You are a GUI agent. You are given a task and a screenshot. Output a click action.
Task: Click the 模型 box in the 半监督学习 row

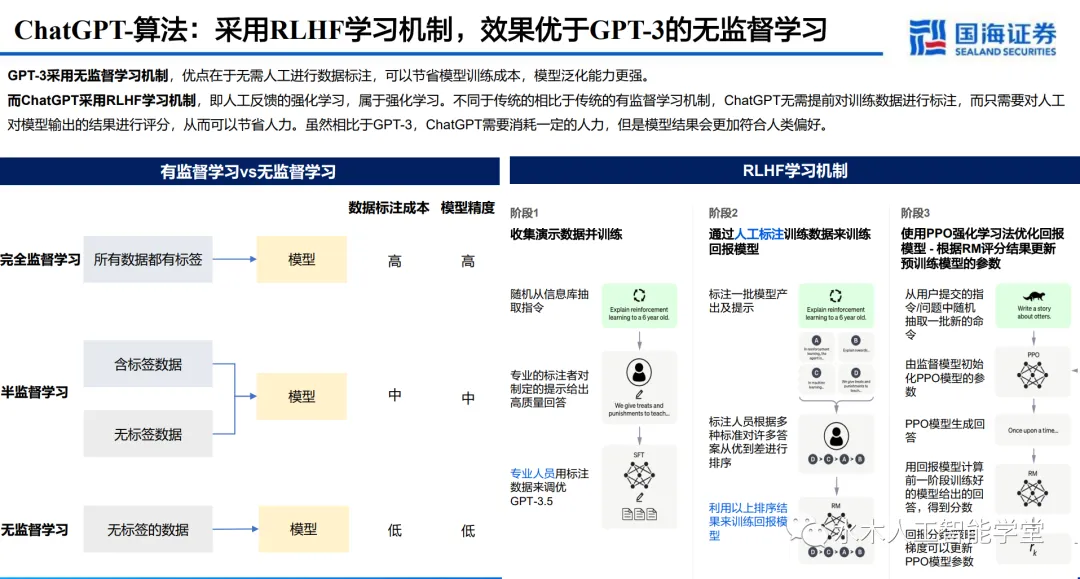[x=302, y=397]
